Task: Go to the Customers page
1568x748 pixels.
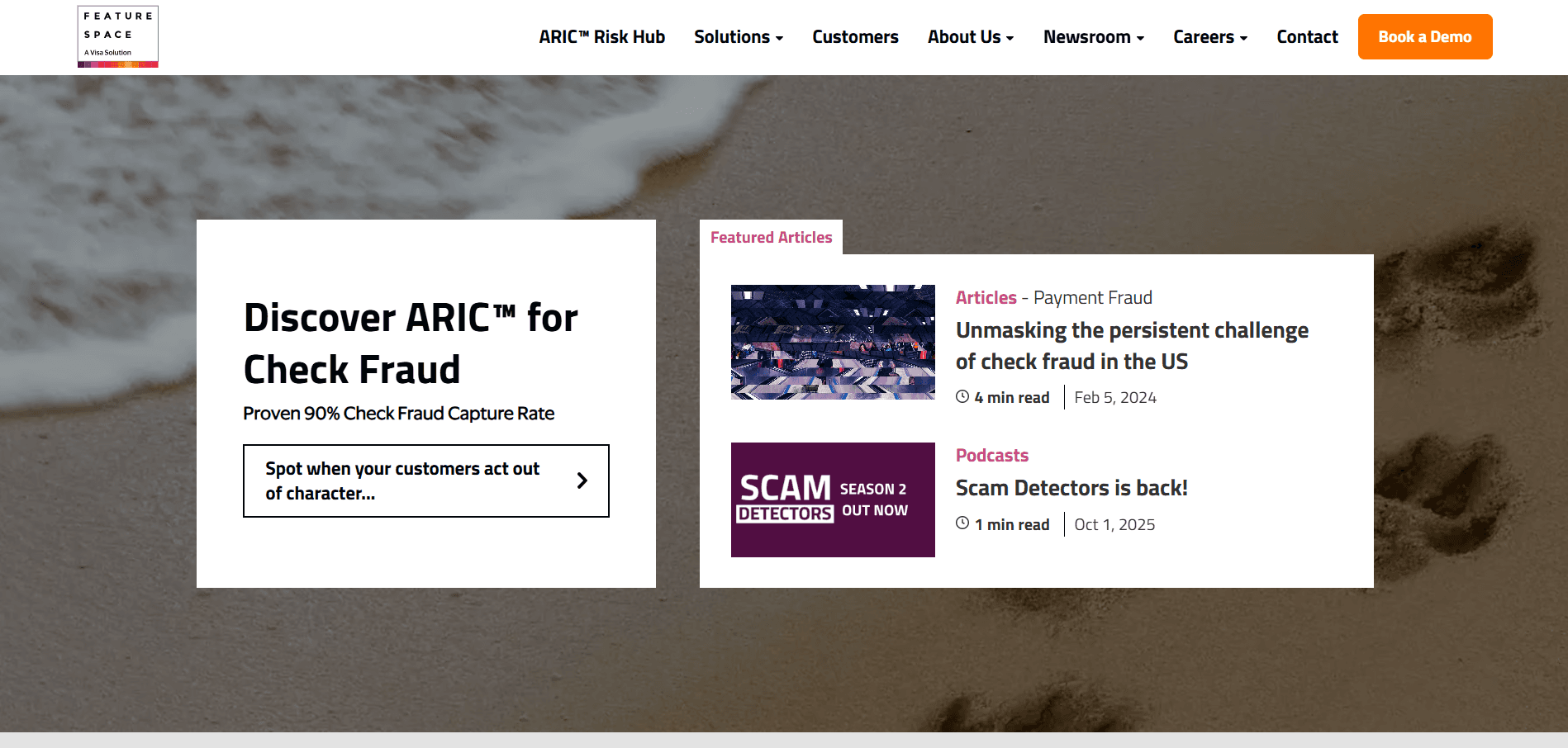Action: click(x=855, y=37)
